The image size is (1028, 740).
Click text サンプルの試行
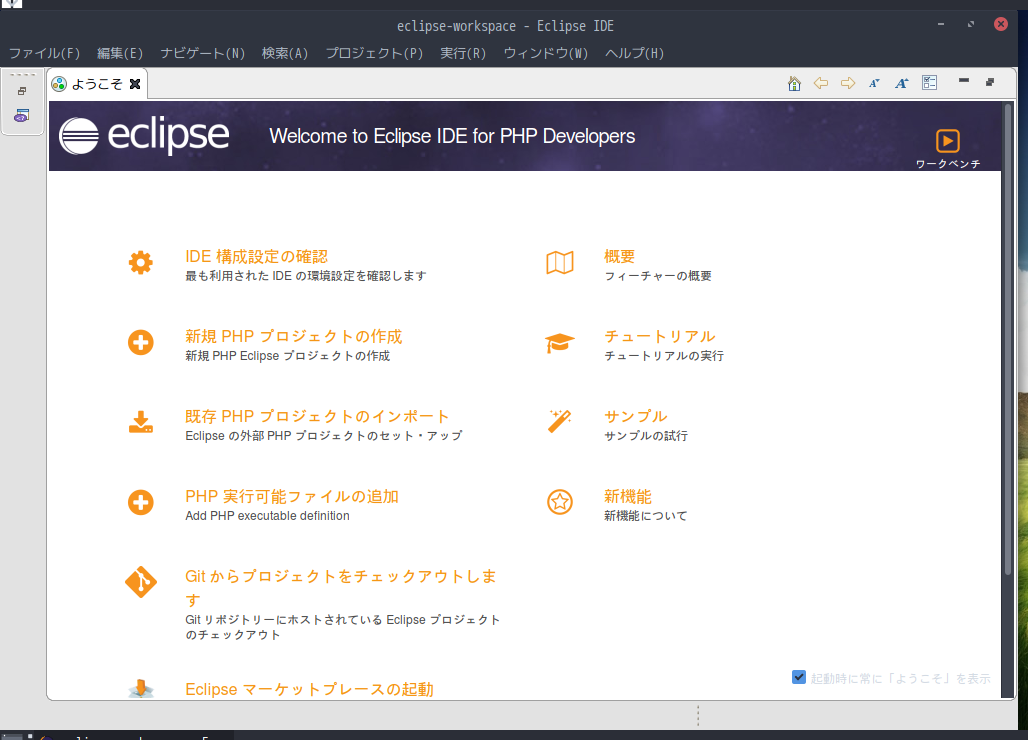[x=646, y=436]
